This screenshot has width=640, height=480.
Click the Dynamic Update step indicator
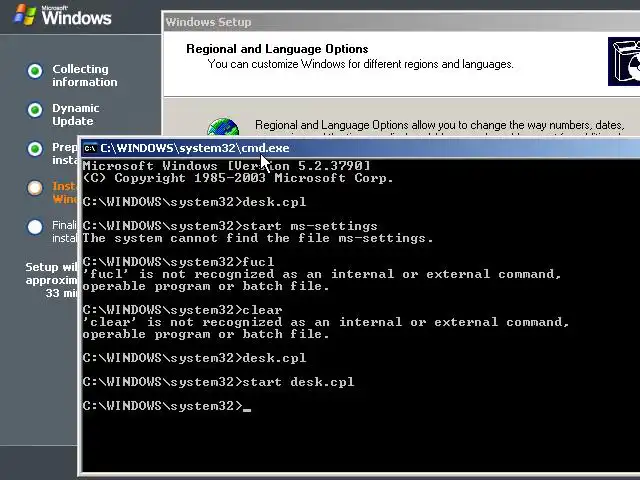(x=35, y=110)
